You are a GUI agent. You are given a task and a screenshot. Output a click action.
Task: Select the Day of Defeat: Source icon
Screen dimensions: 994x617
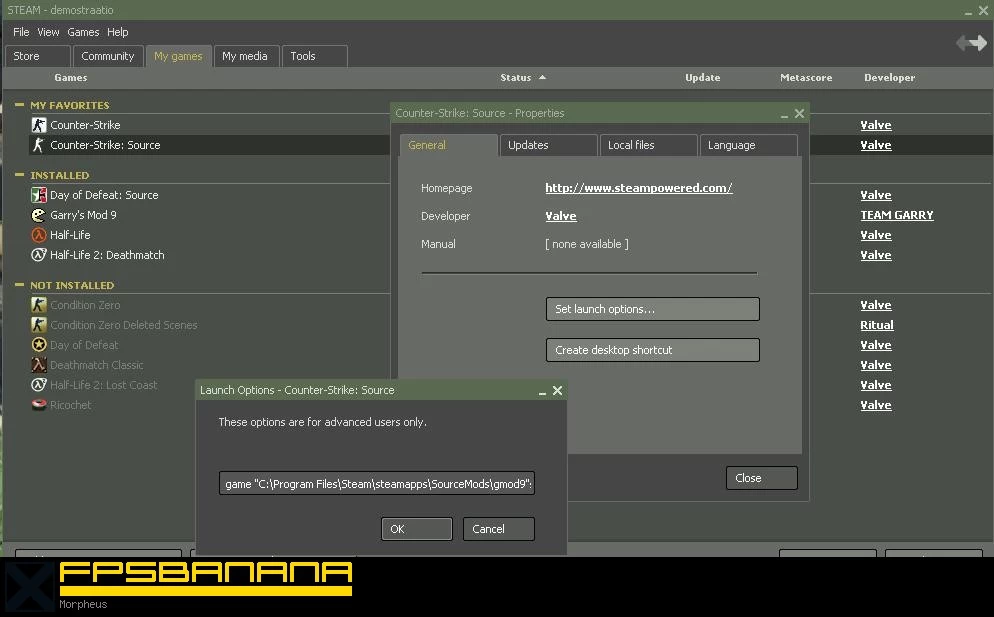point(39,195)
